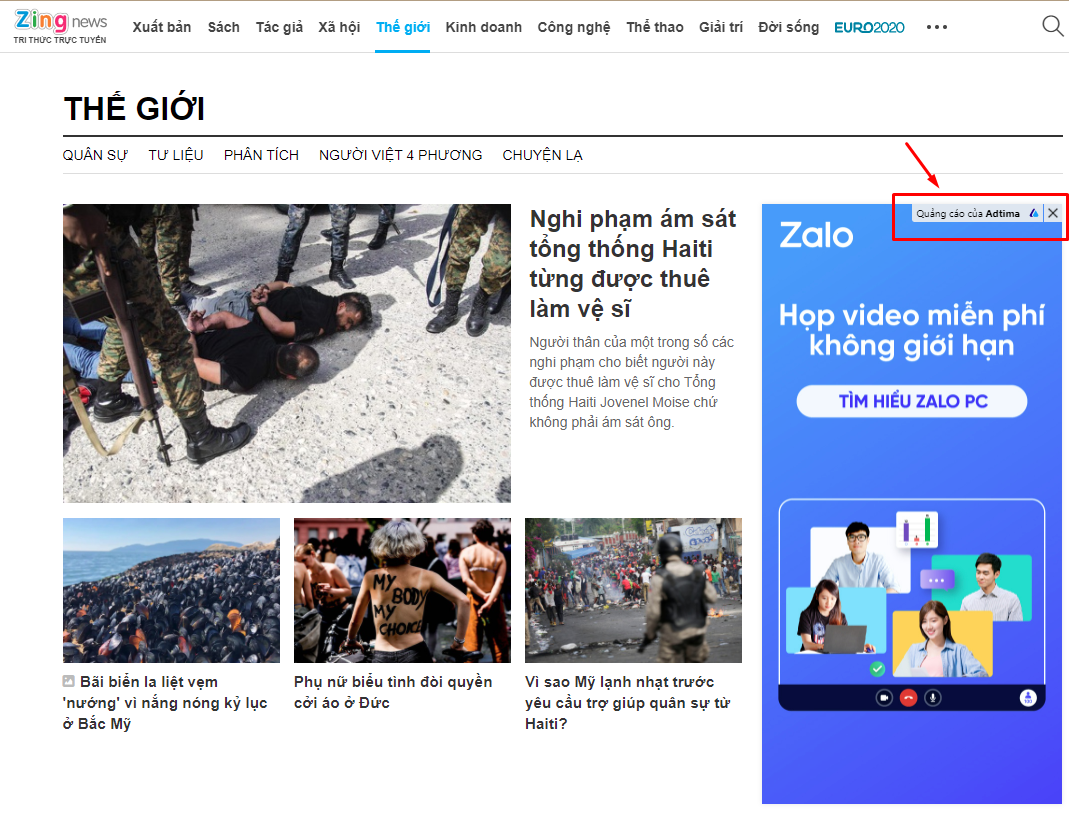Click the Zing news logo
The width and height of the screenshot is (1069, 816).
pos(60,27)
